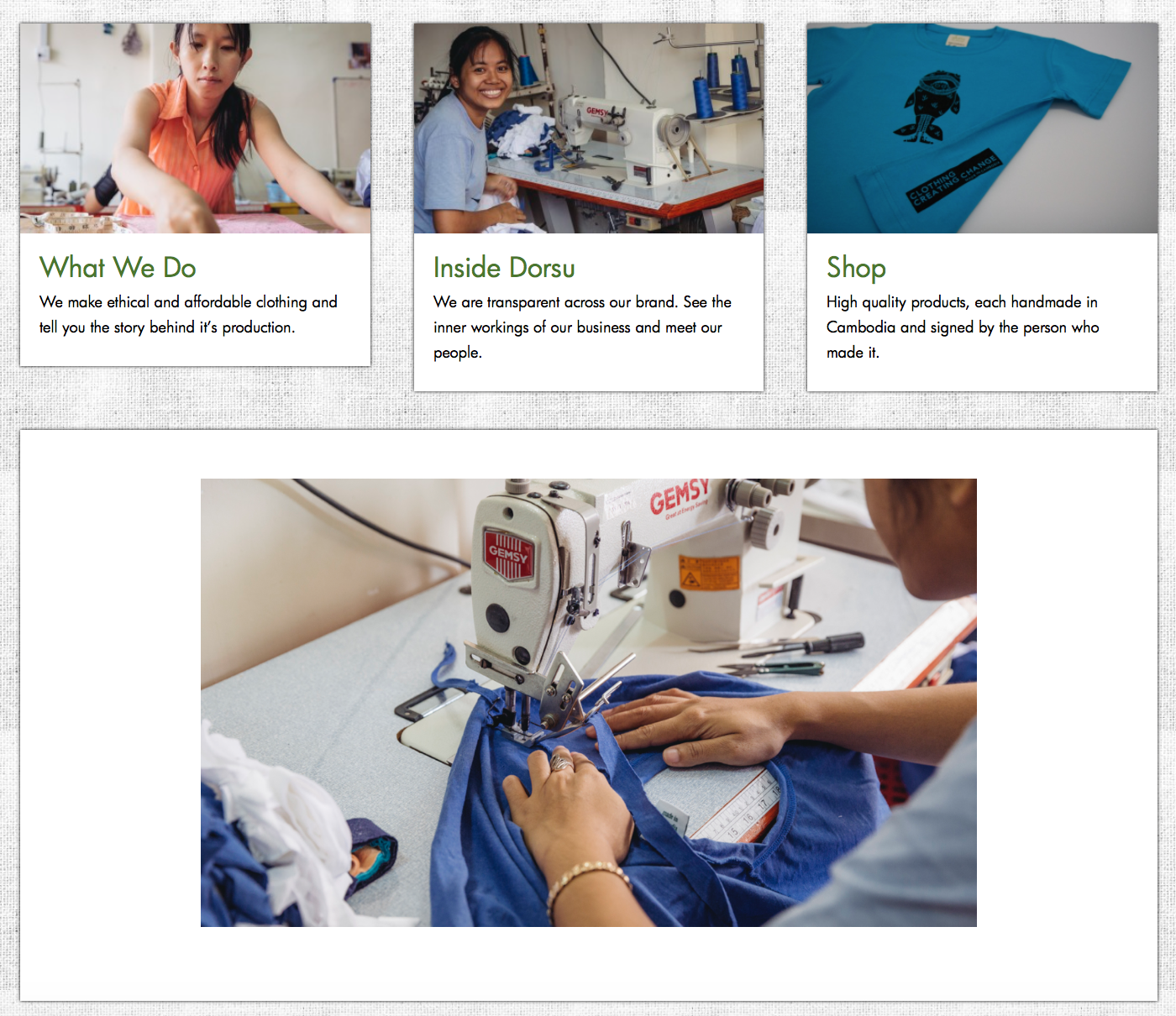Click the measuring ruler under the blue fabric

click(739, 812)
